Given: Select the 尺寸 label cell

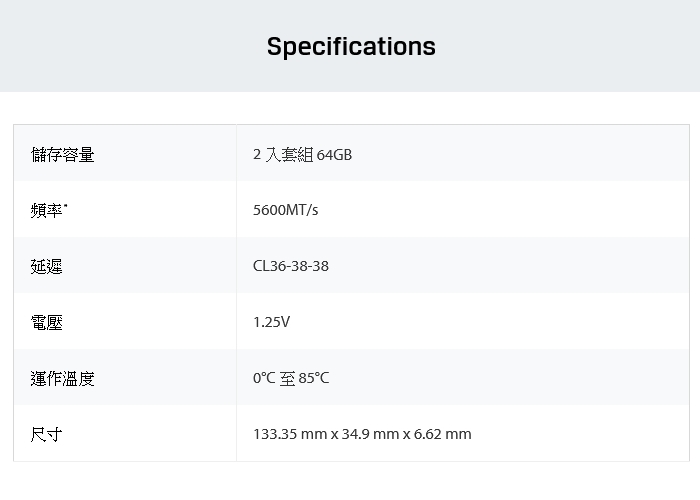Looking at the screenshot, I should [125, 433].
